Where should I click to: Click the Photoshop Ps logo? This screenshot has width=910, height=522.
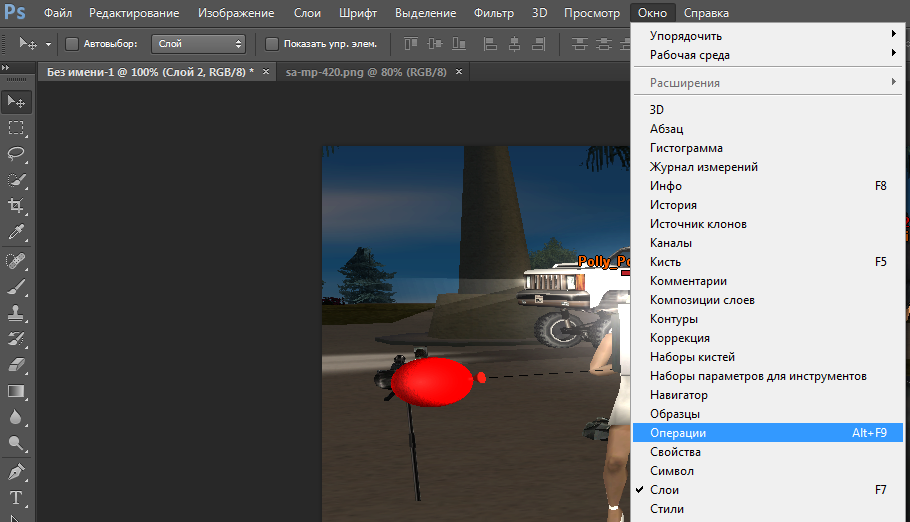pos(15,12)
